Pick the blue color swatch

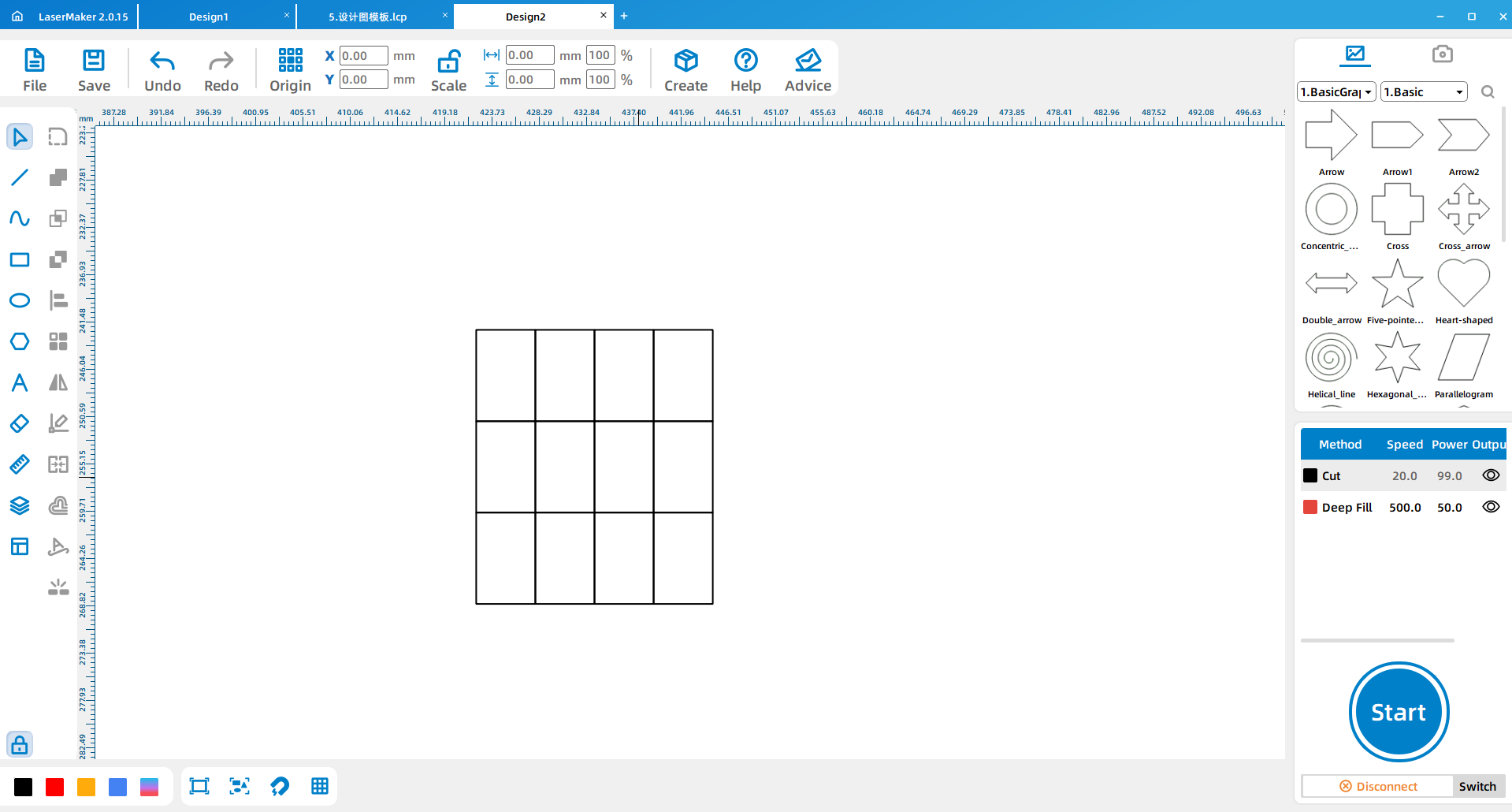118,787
